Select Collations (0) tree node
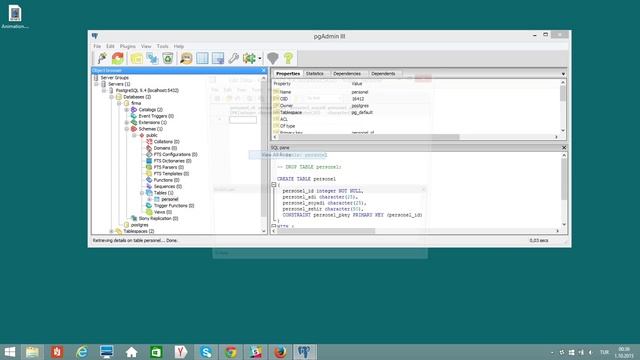 pos(167,142)
